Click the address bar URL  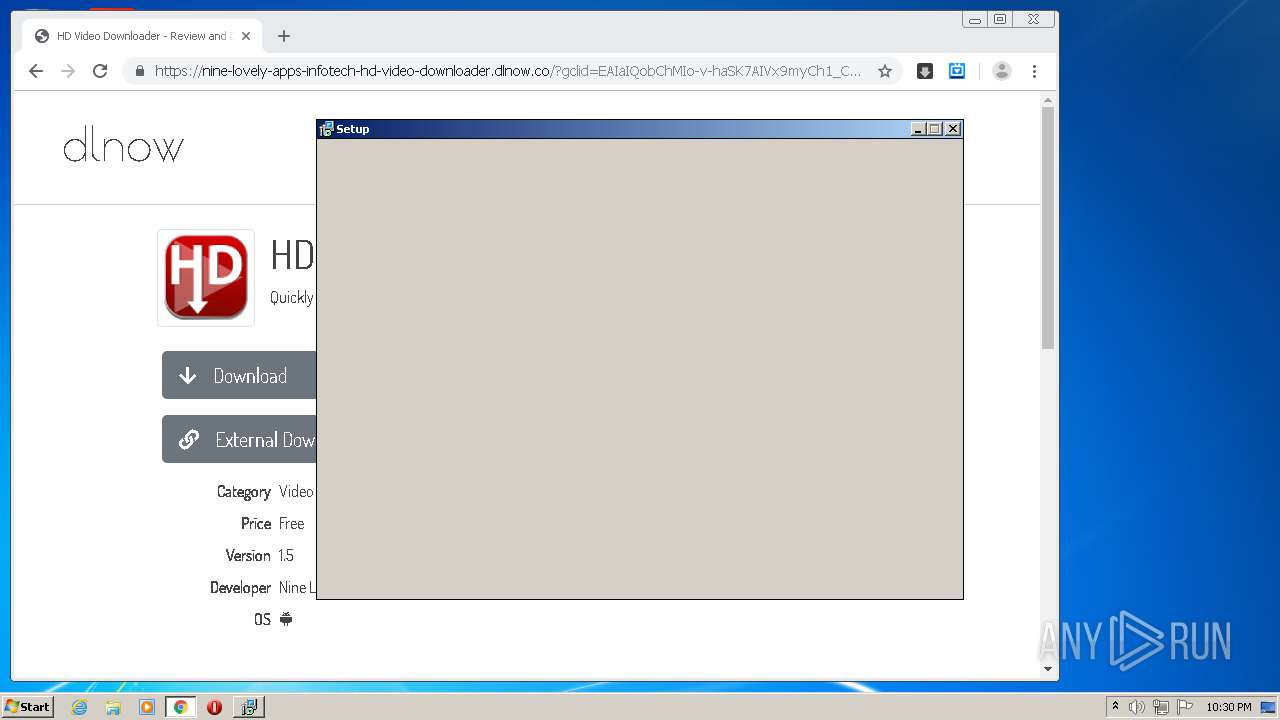point(508,71)
